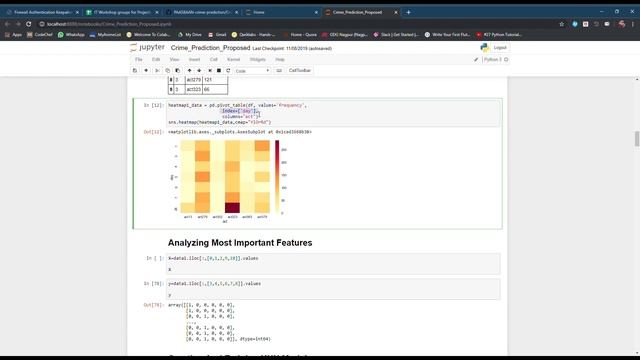640x360 pixels.
Task: Click the page vertical scrollbar thumb
Action: point(637,138)
